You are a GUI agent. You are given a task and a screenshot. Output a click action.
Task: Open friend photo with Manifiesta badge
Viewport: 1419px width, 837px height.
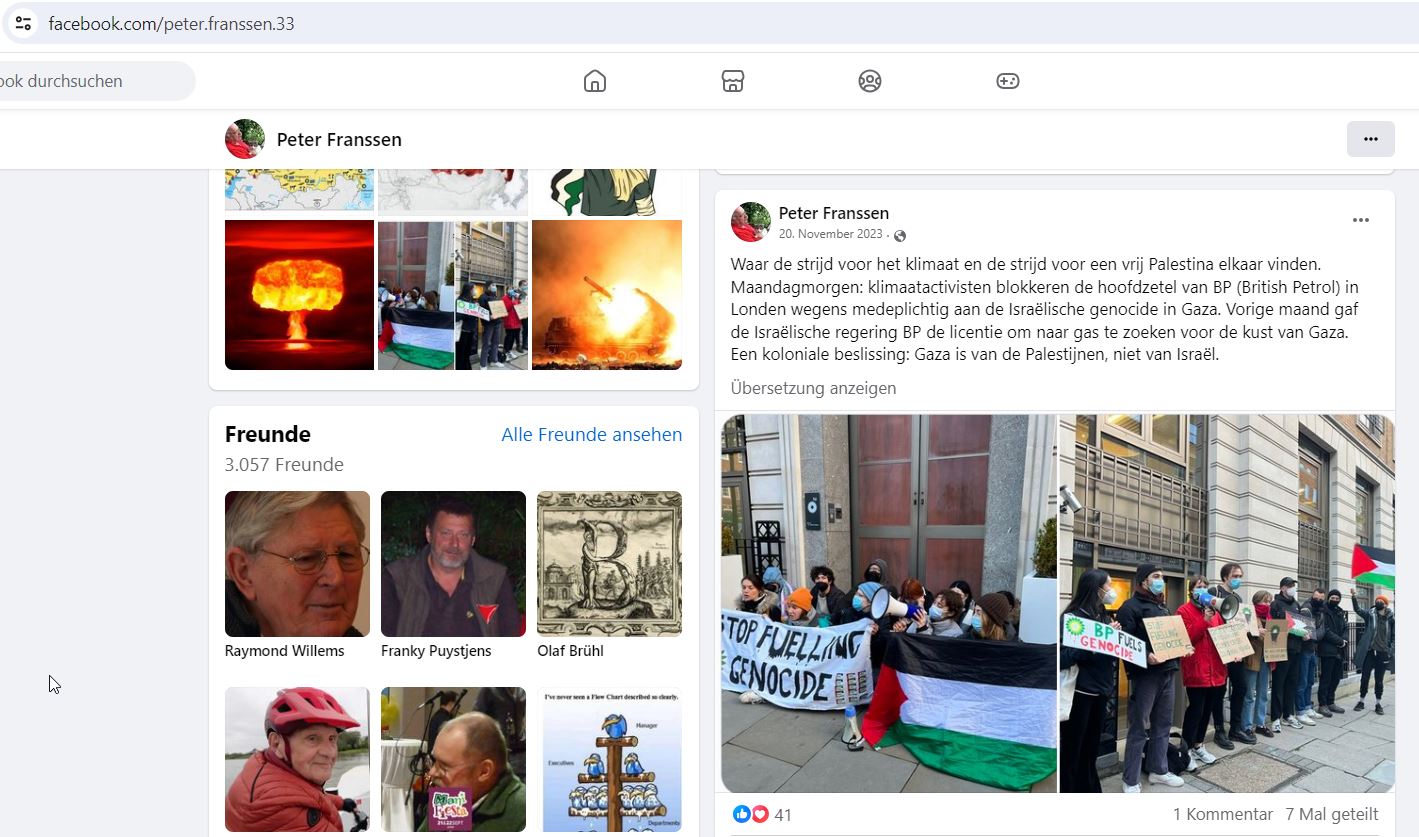click(x=453, y=759)
